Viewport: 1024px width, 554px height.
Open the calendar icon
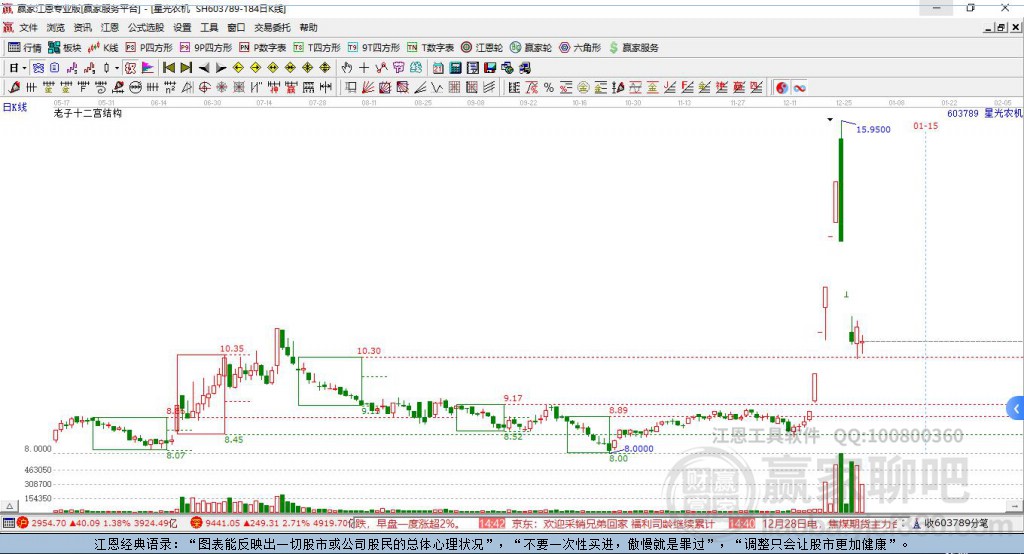tap(438, 68)
